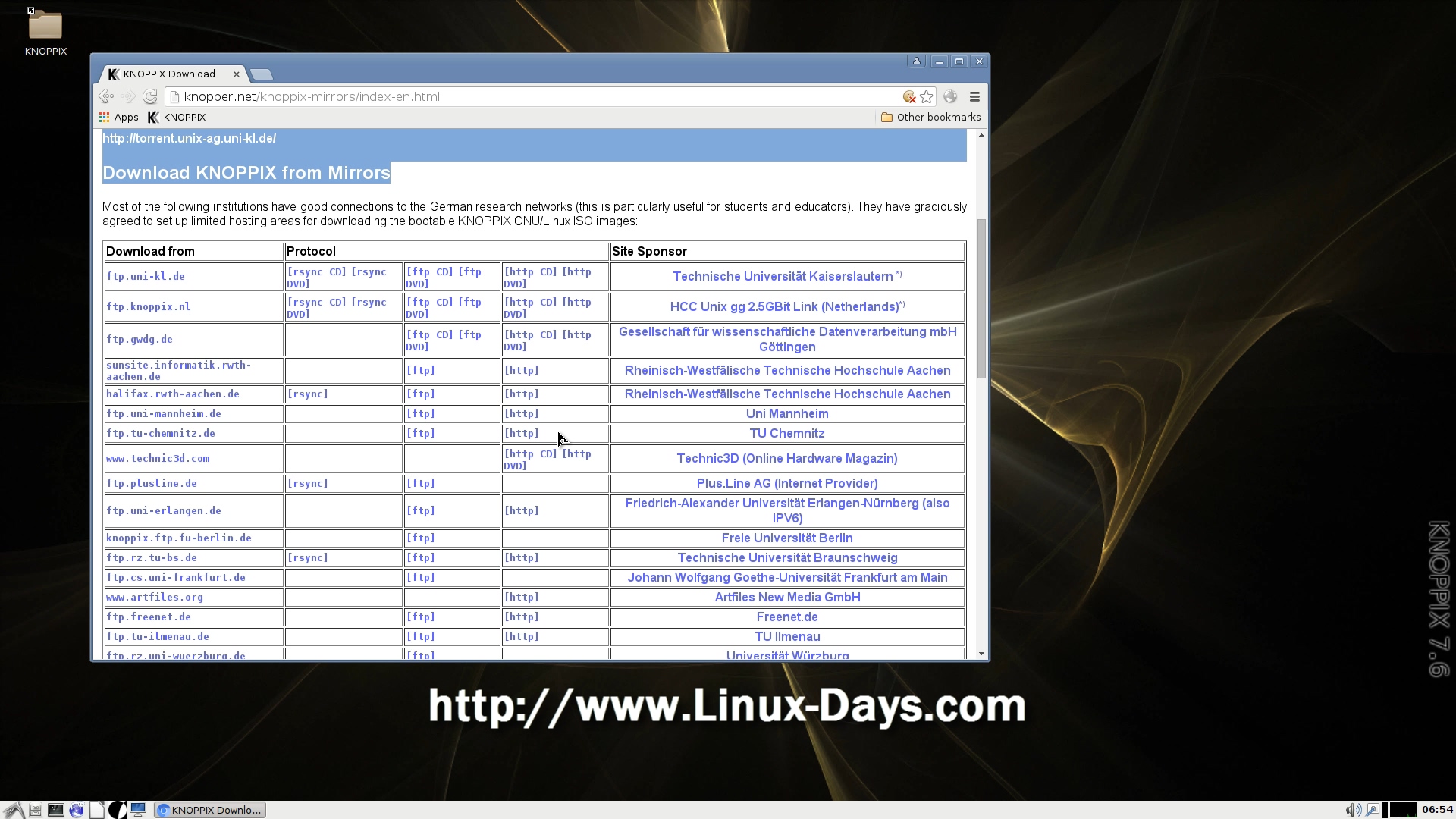Open Freie Universität Berlin sponsor link
1456x819 pixels.
(787, 538)
